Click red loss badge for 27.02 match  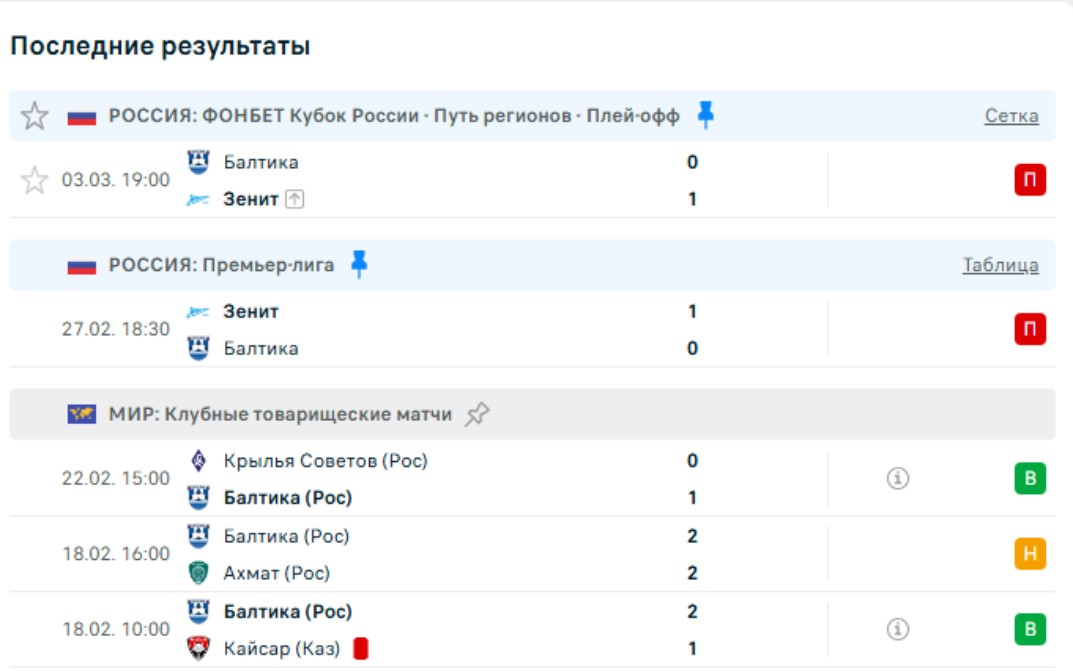click(x=1030, y=329)
